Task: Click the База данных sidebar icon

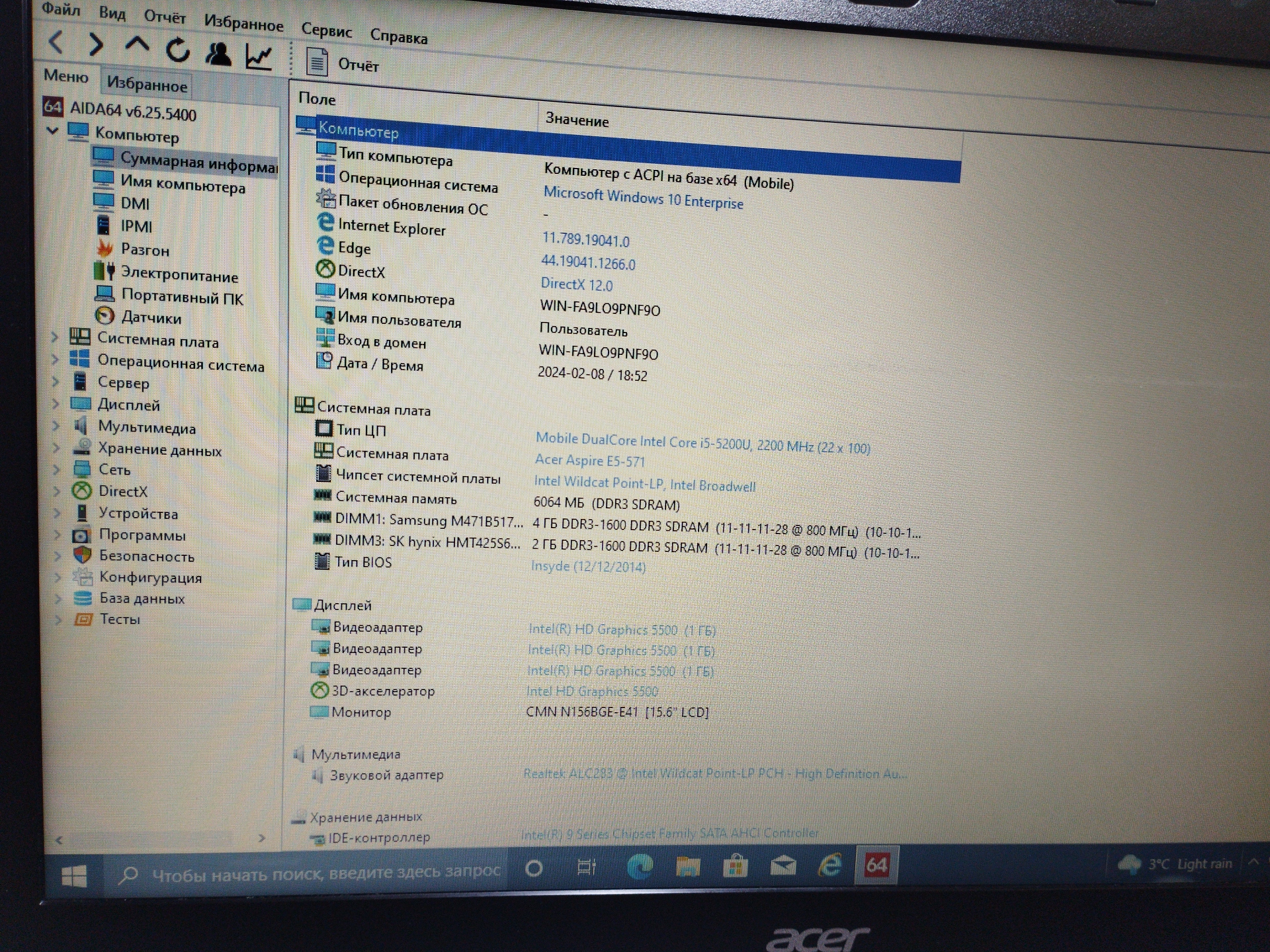Action: pyautogui.click(x=83, y=598)
